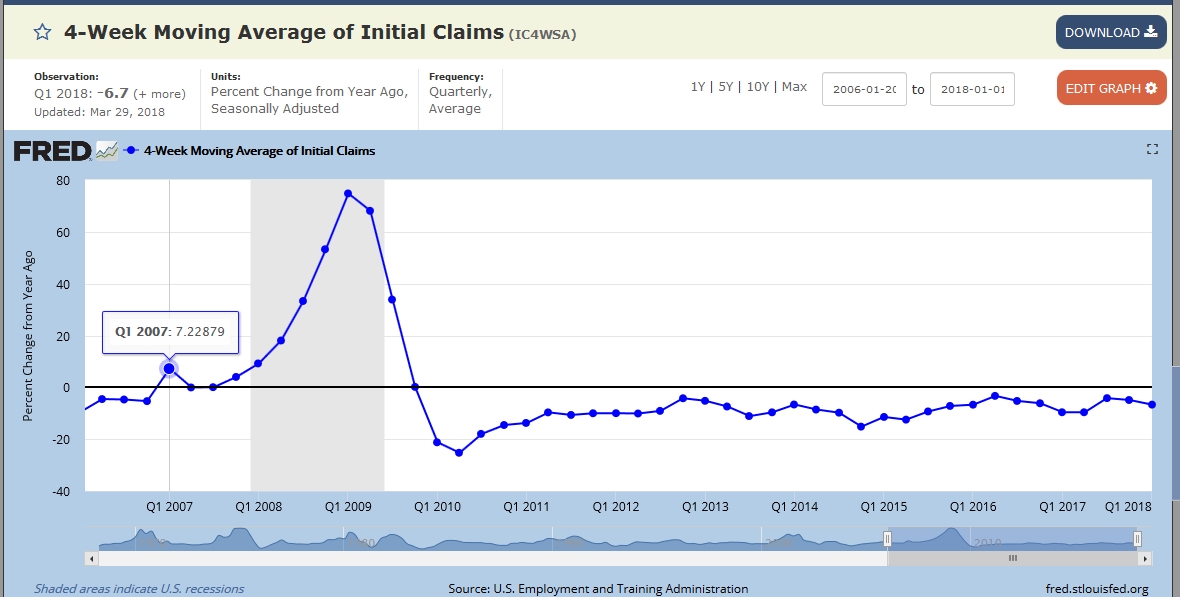Click the right arrow of the horizontal scrollbar
Viewport: 1180px width, 597px height.
click(x=1146, y=558)
